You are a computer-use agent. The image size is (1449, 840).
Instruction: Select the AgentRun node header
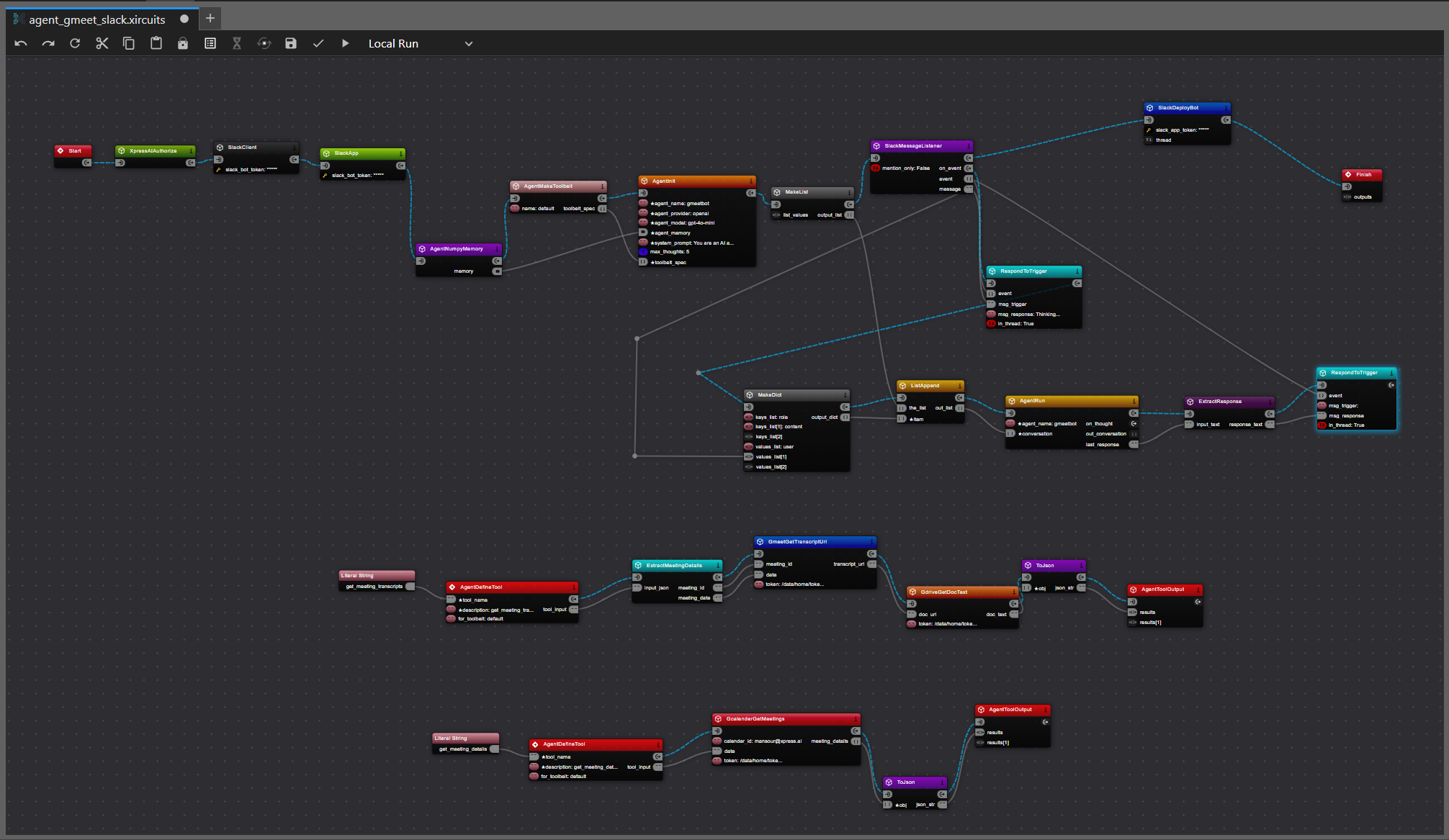[1072, 401]
